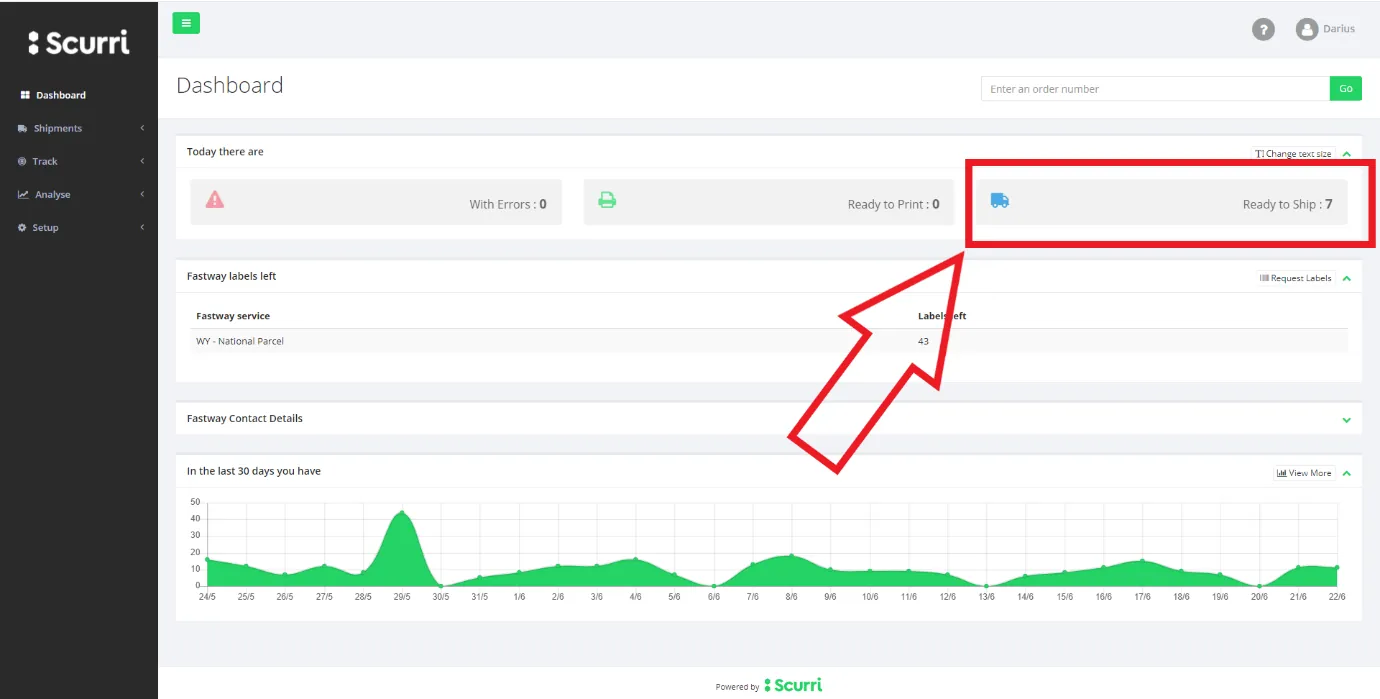Image resolution: width=1380 pixels, height=699 pixels.
Task: Expand the Fastway Contact Details panel
Action: (1347, 420)
